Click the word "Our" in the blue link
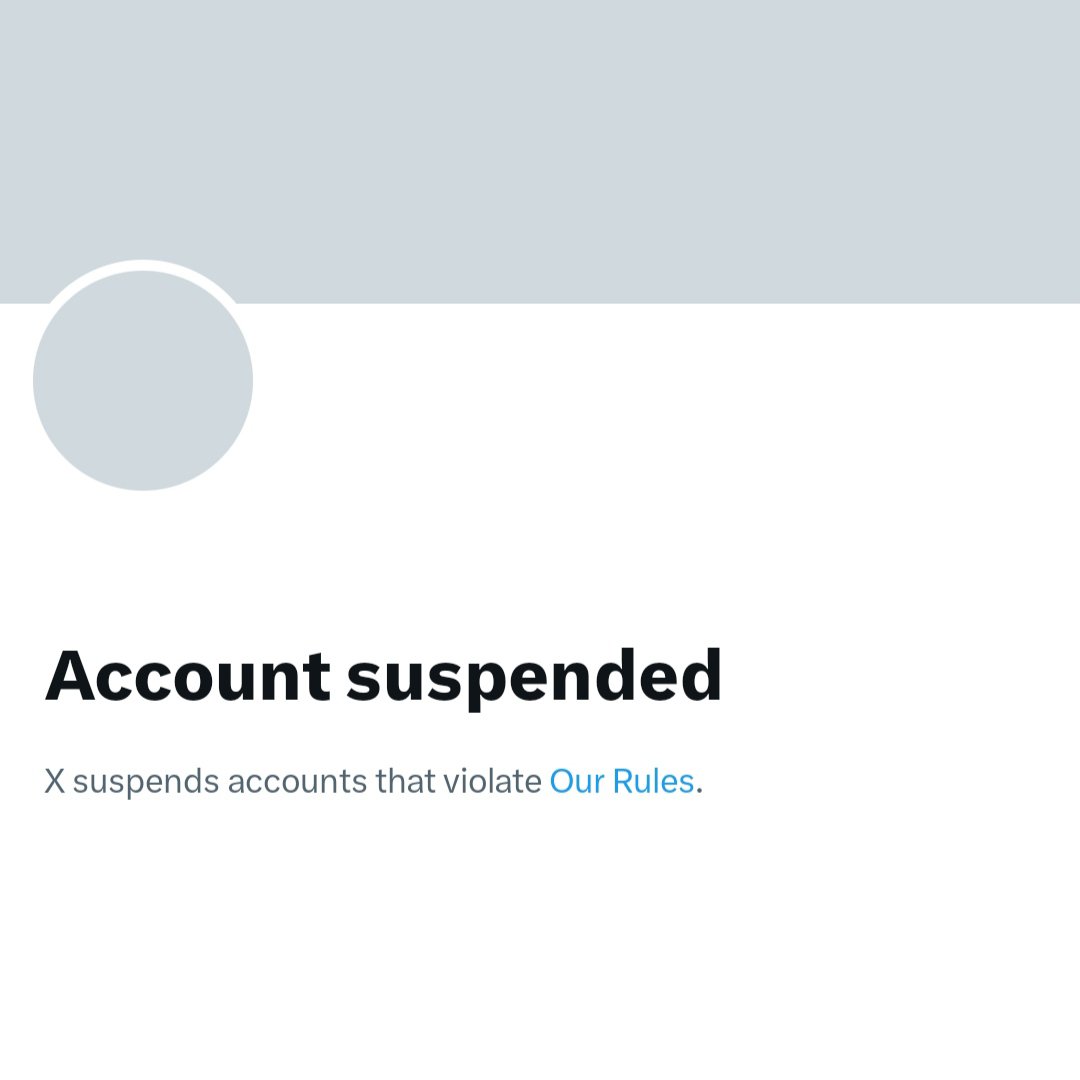 point(577,782)
